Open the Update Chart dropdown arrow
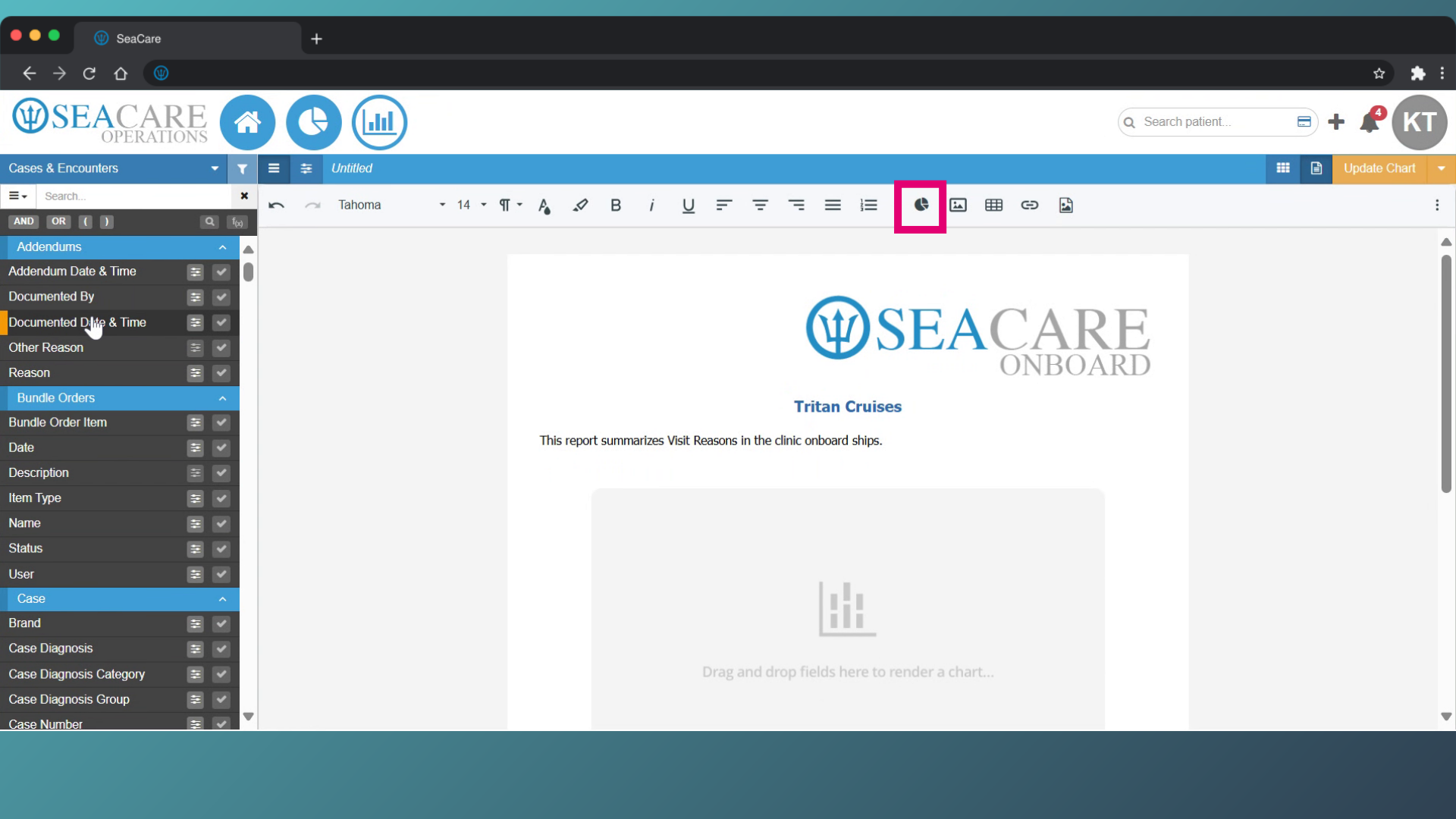This screenshot has width=1456, height=819. click(x=1441, y=168)
